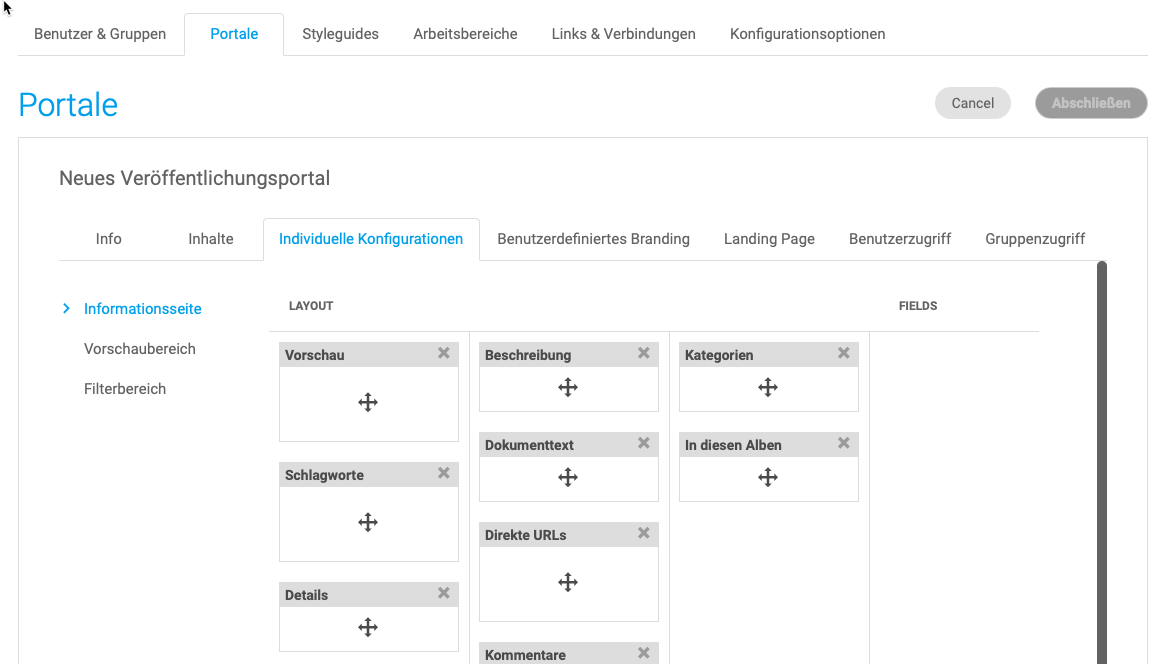This screenshot has height=664, width=1168.
Task: Remove the Kommentare block with its X
Action: [644, 654]
